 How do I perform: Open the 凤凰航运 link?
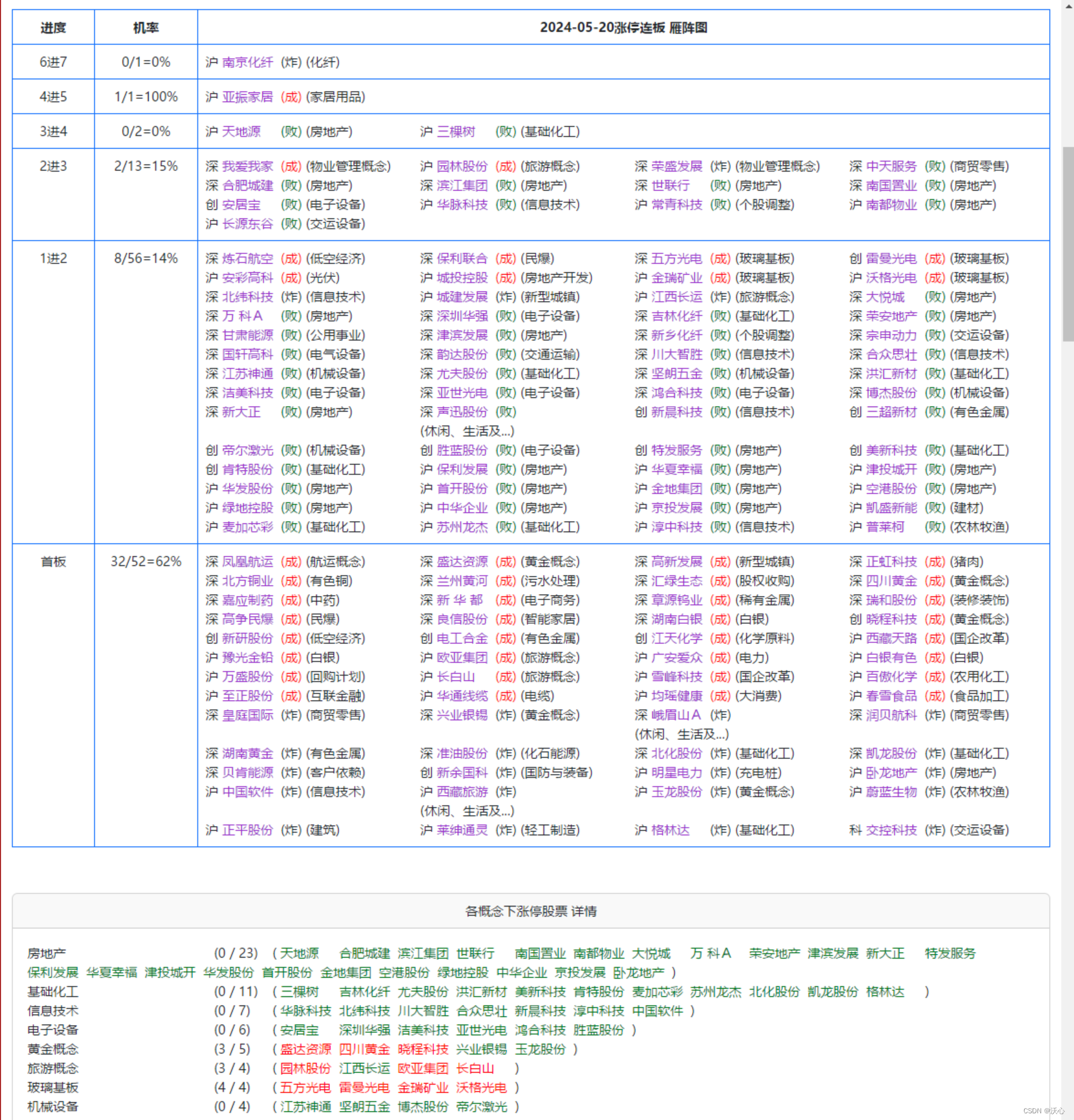(247, 562)
